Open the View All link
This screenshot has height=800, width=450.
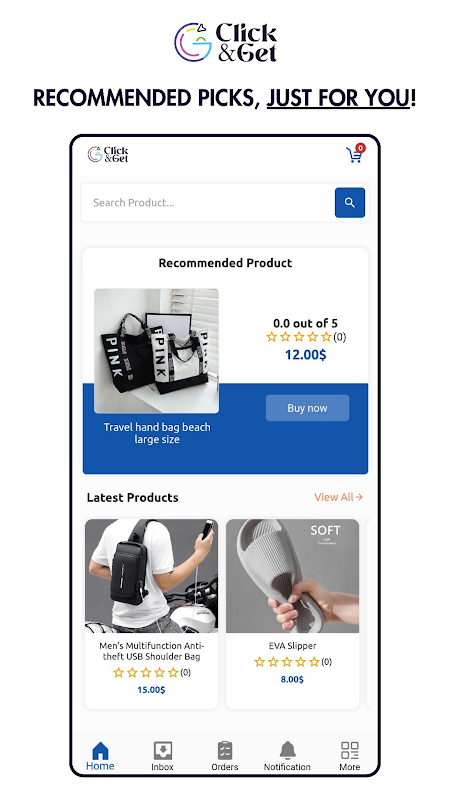pyautogui.click(x=338, y=497)
